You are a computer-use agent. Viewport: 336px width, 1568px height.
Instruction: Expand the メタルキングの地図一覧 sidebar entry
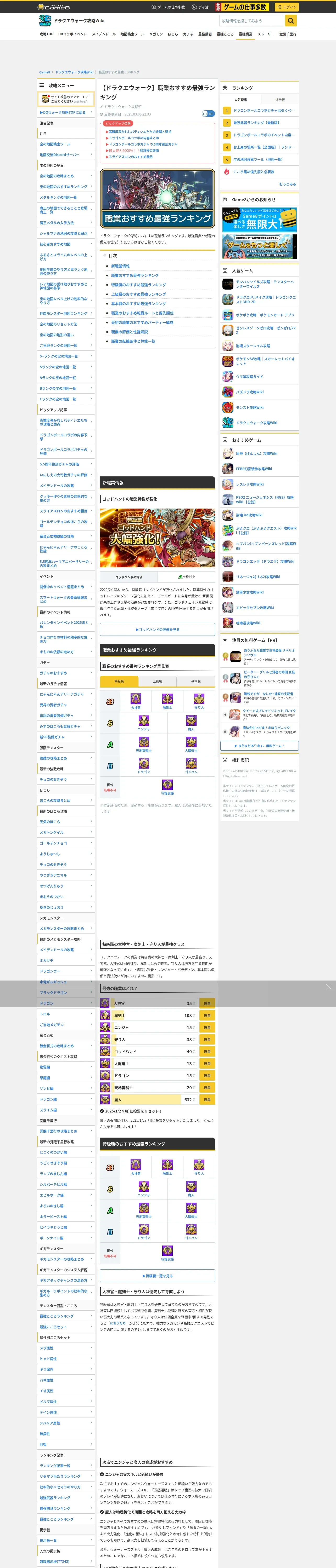[x=66, y=197]
